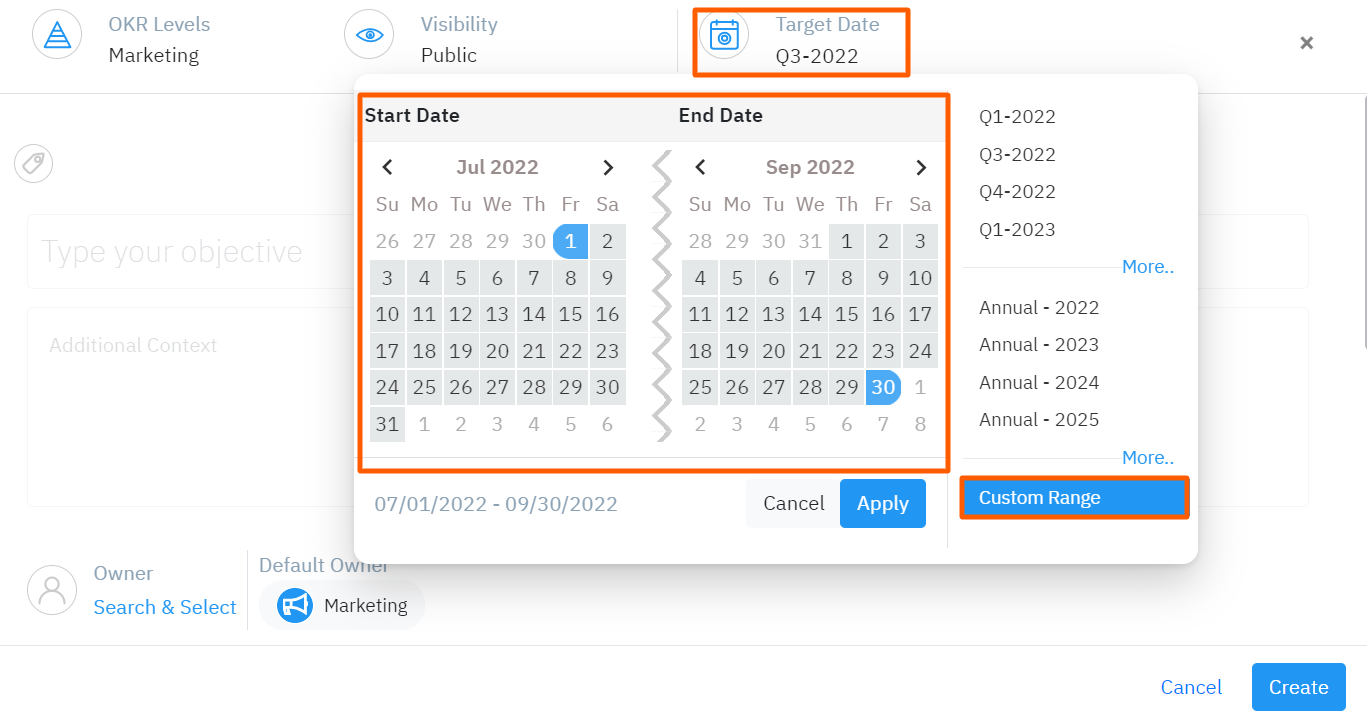Choose Annual - 2023 preset

pyautogui.click(x=1039, y=345)
